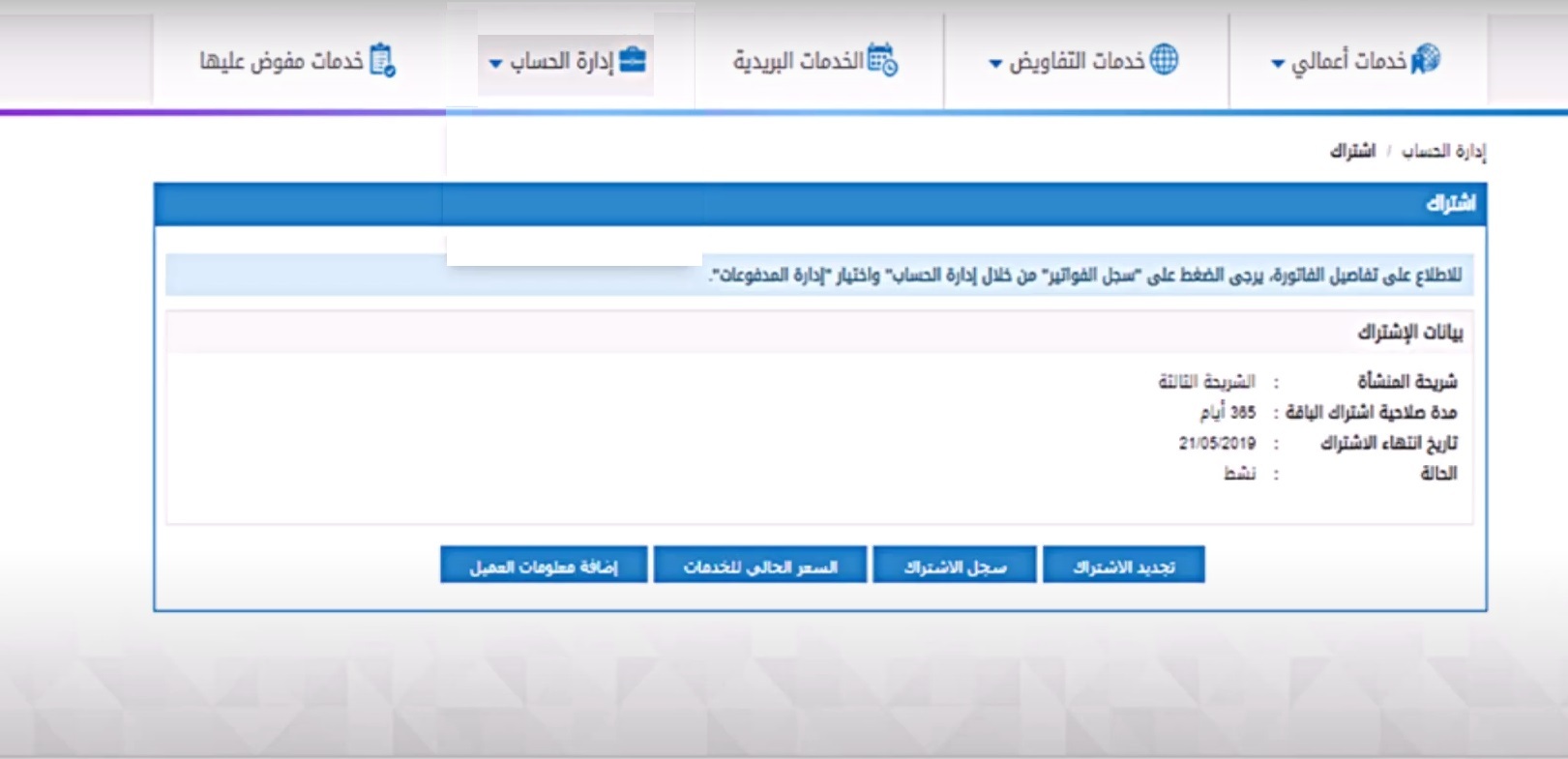Click the 365 أيام validity value
1568x759 pixels.
pos(1228,413)
